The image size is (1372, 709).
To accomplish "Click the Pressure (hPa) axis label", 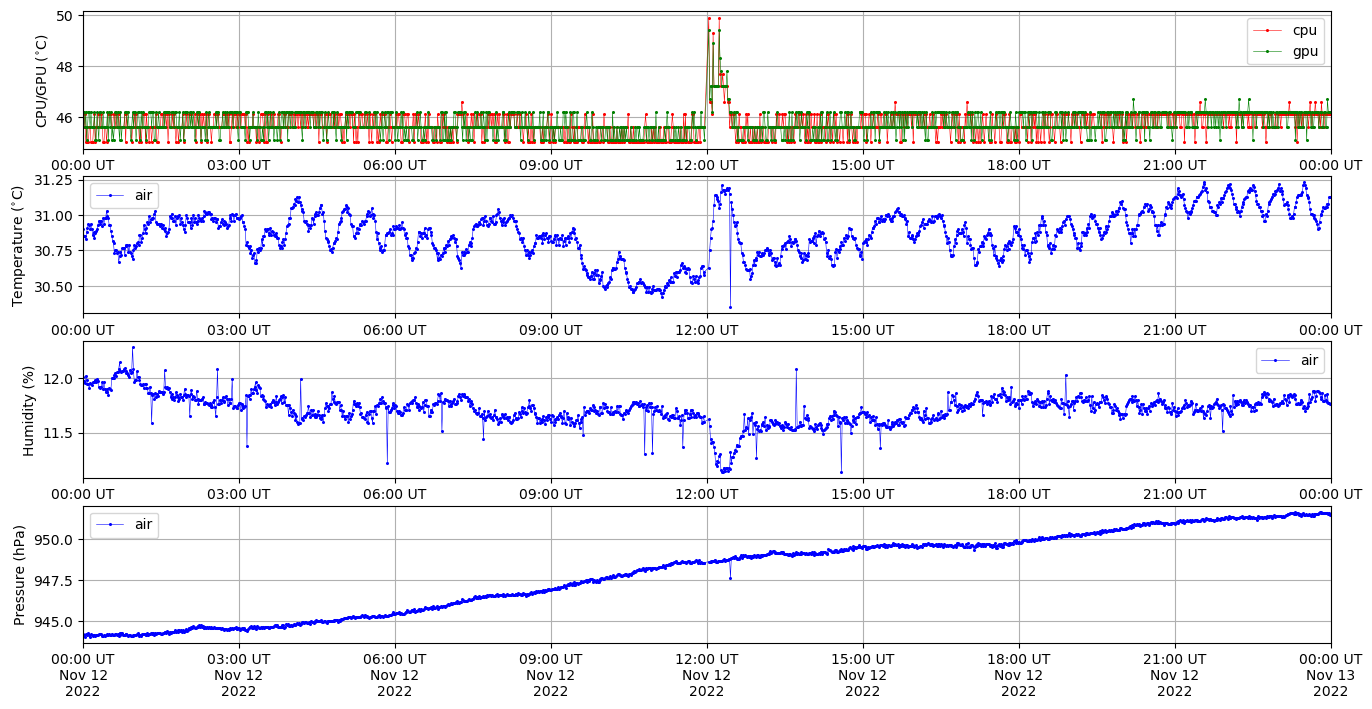I will (x=20, y=574).
